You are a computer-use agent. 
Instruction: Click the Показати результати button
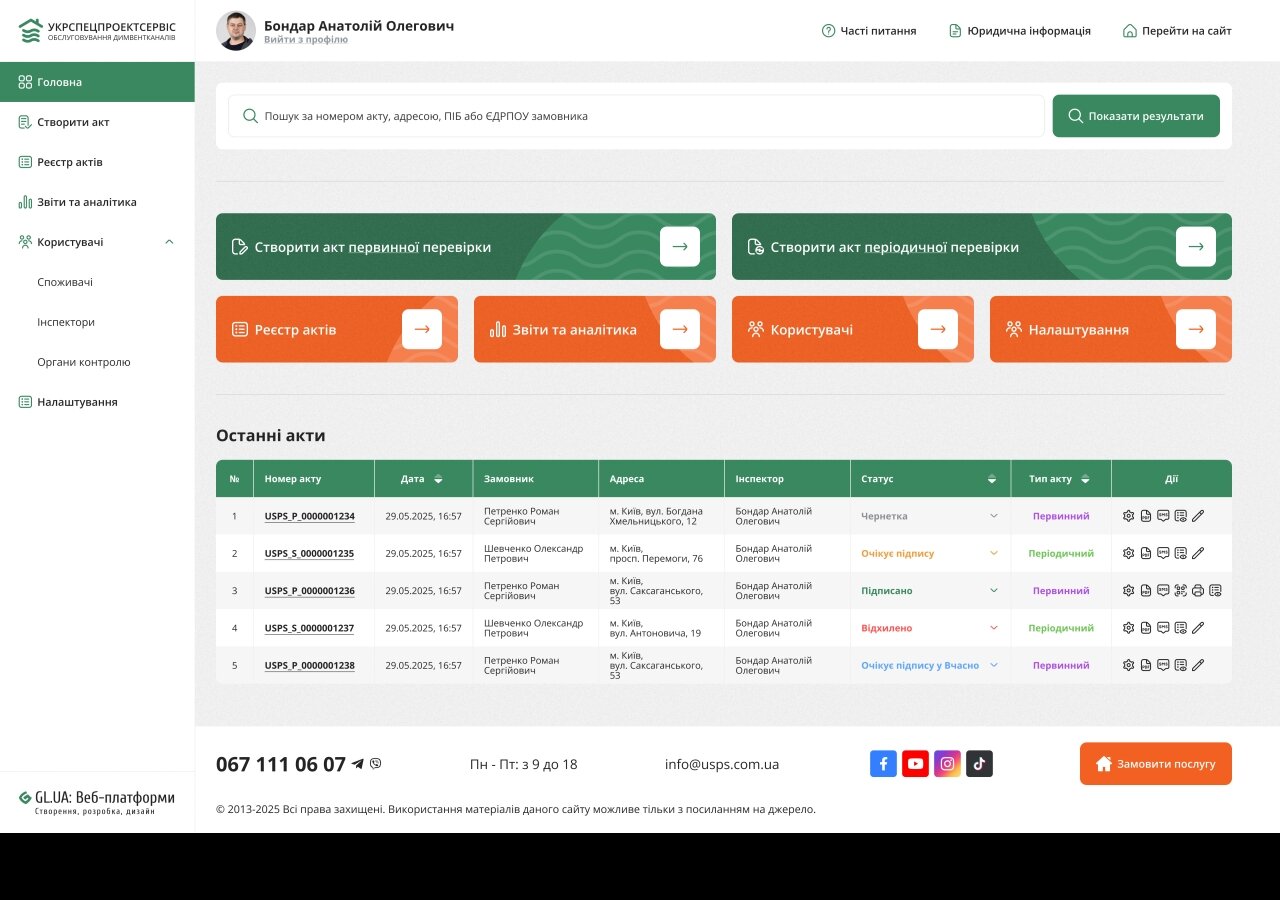click(1136, 116)
